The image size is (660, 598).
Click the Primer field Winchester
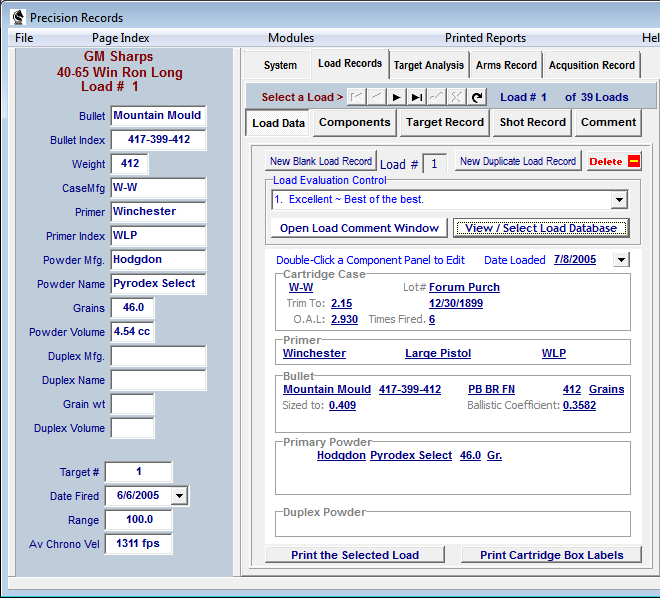pyautogui.click(x=158, y=212)
